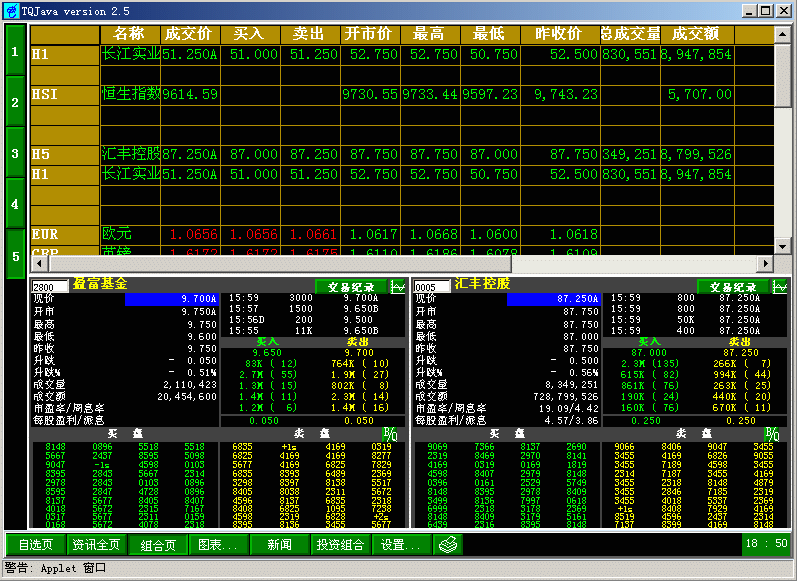Click 汇丰控股 P/E value 19.09/4.42

click(568, 409)
